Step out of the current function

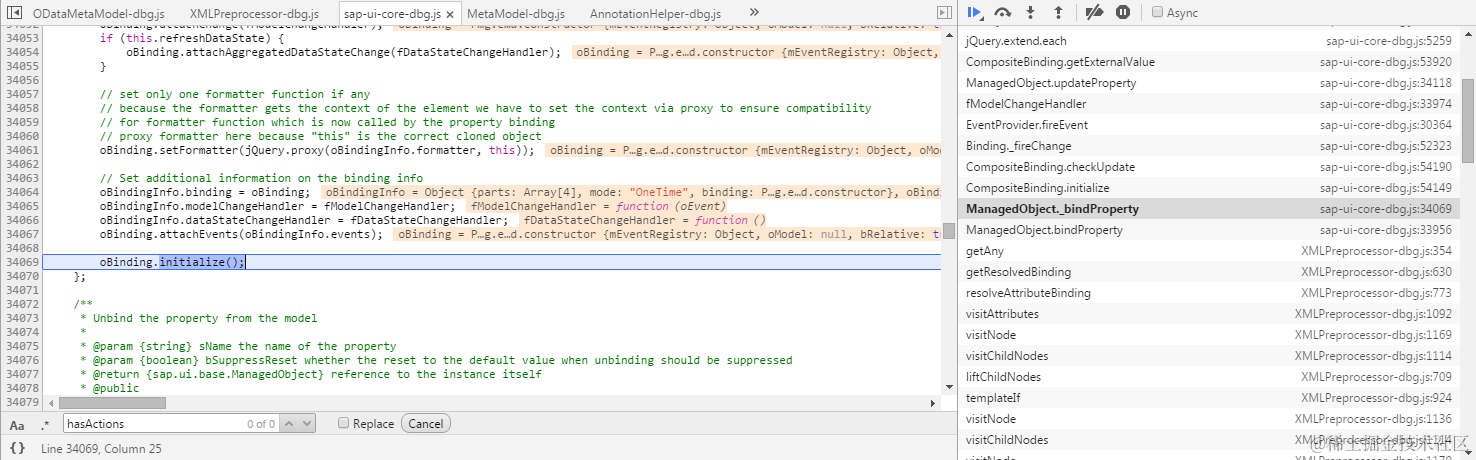[x=1059, y=13]
